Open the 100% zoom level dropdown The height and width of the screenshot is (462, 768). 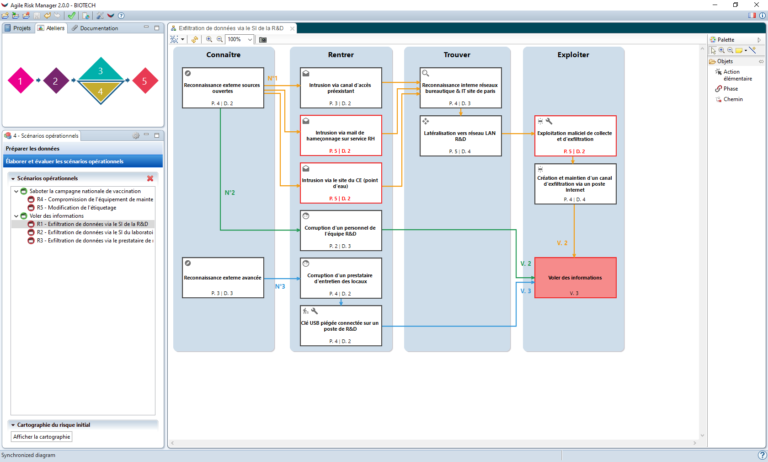250,39
